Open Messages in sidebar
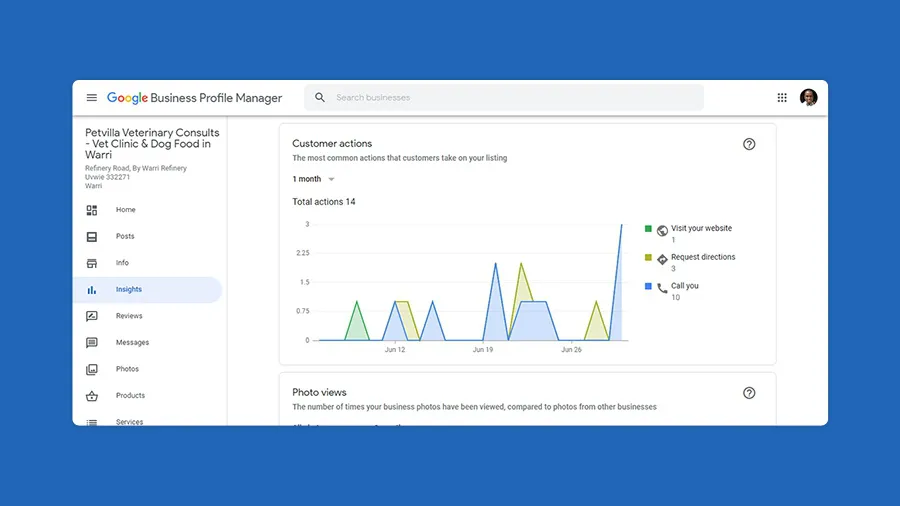The width and height of the screenshot is (900, 506). click(x=148, y=342)
